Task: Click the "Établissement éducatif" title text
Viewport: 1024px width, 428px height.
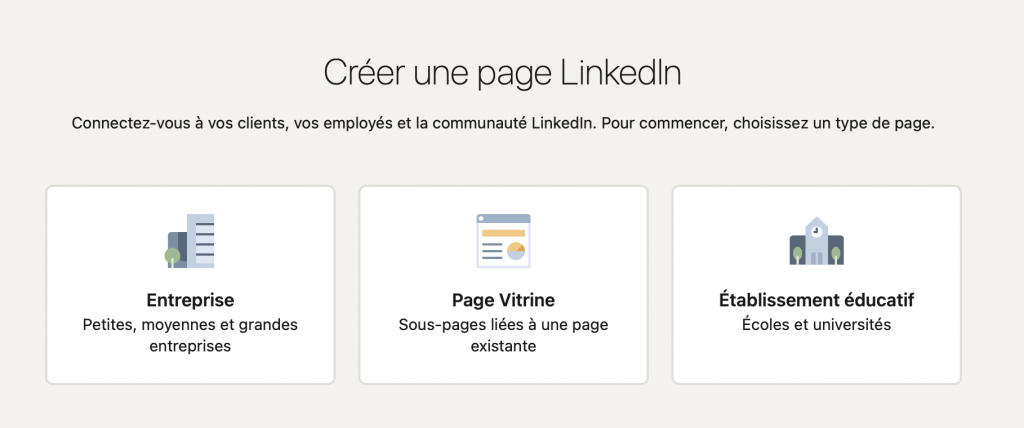Action: pos(816,300)
